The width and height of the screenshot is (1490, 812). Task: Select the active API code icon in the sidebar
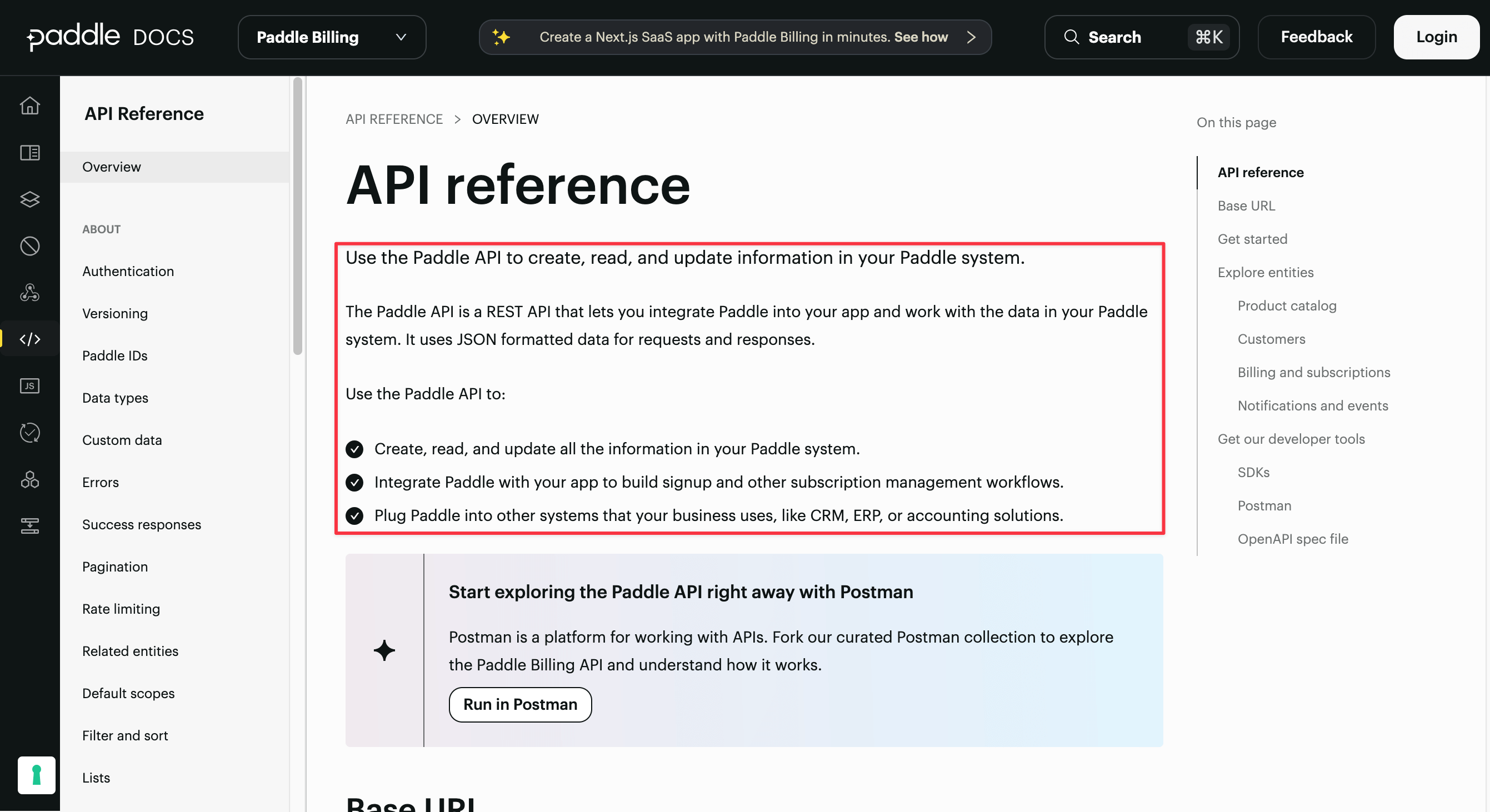pyautogui.click(x=29, y=339)
